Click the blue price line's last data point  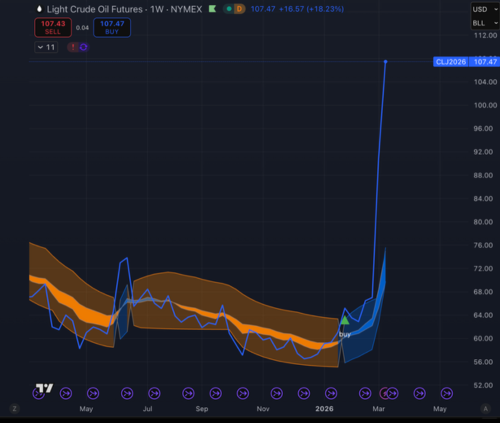click(385, 62)
